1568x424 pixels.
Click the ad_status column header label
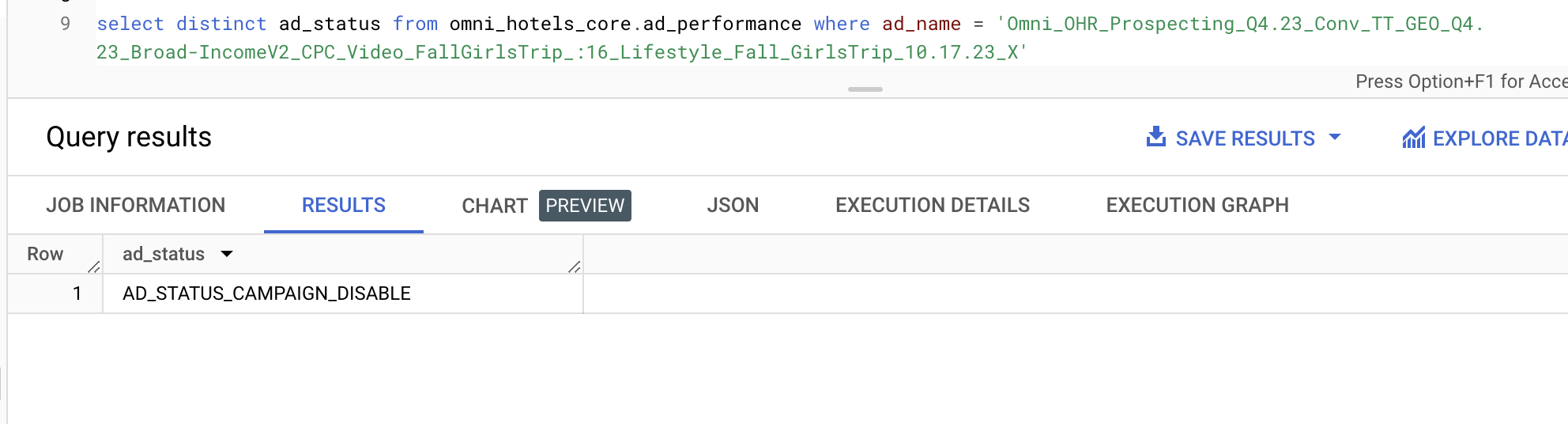pyautogui.click(x=164, y=254)
